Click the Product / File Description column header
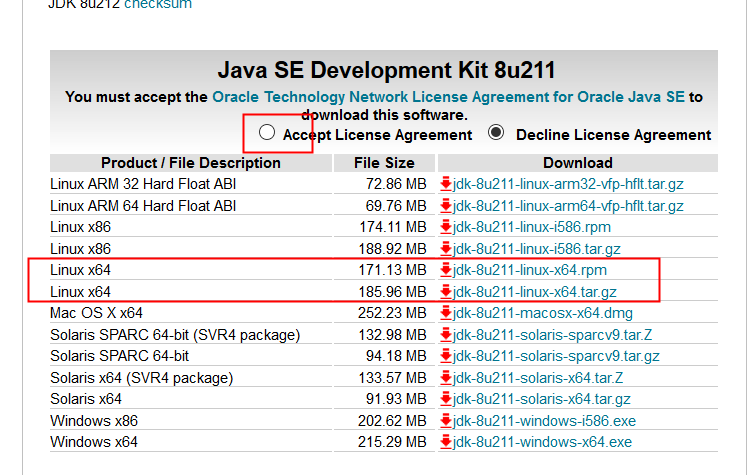747x475 pixels. coord(191,163)
